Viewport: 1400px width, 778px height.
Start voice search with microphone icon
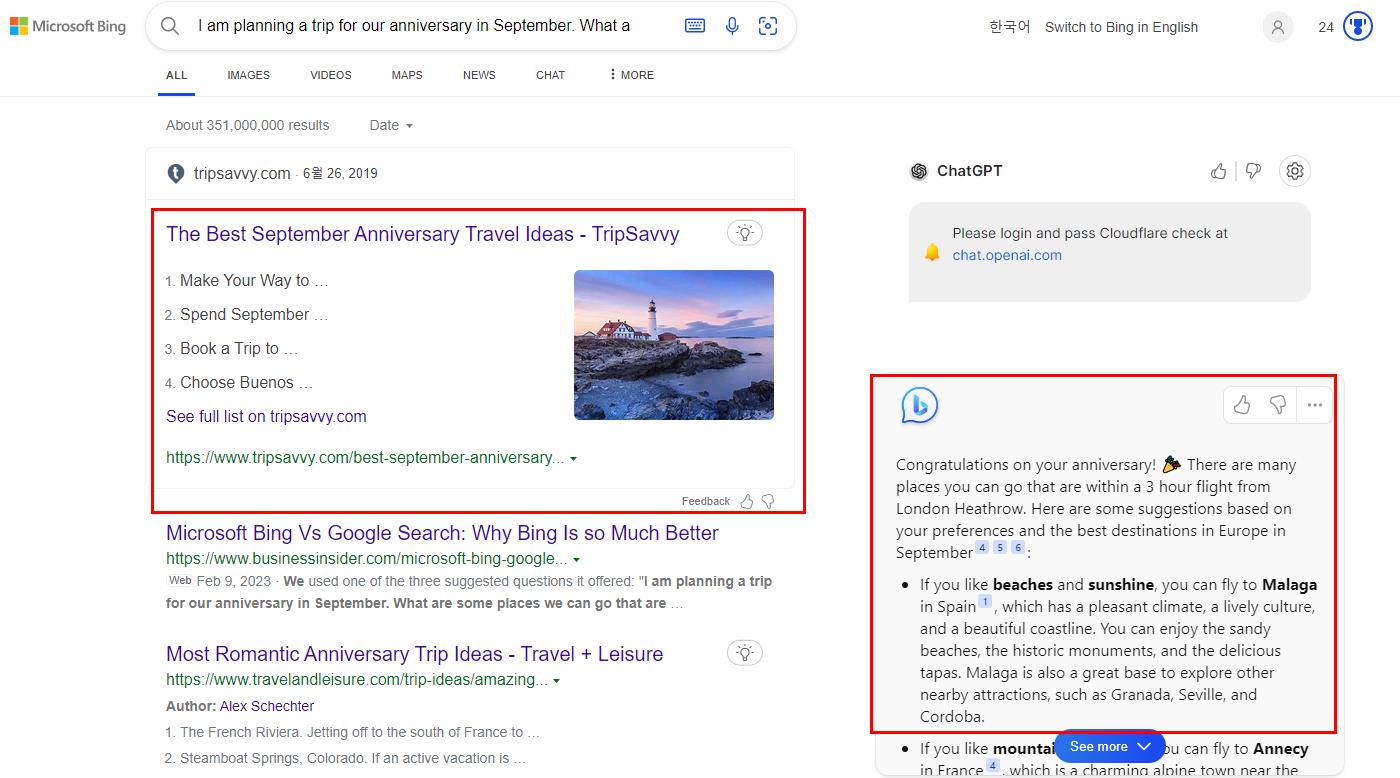click(732, 26)
